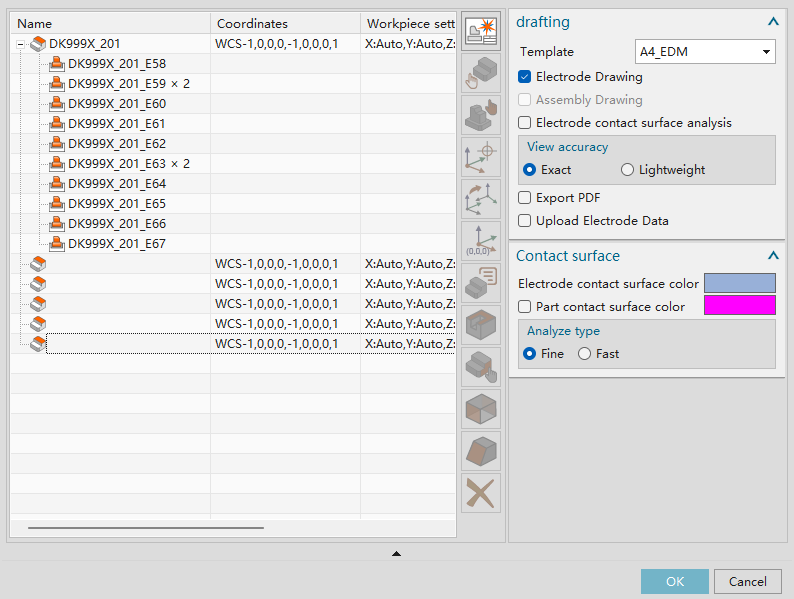Image resolution: width=794 pixels, height=599 pixels.
Task: Click the DK999X_201_E65 electrode item icon
Action: pos(57,204)
